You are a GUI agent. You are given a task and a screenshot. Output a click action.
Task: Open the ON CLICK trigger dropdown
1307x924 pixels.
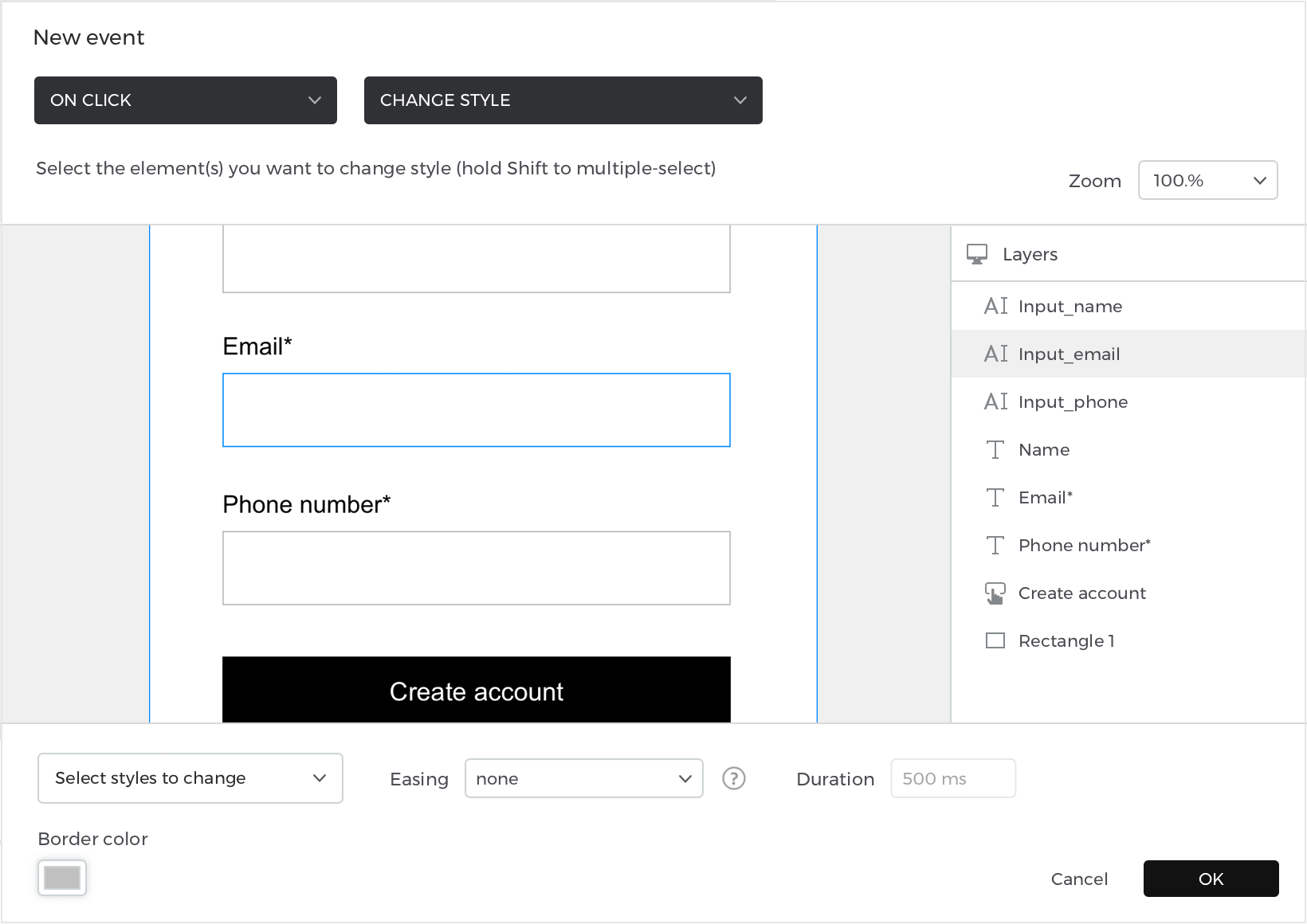point(186,100)
